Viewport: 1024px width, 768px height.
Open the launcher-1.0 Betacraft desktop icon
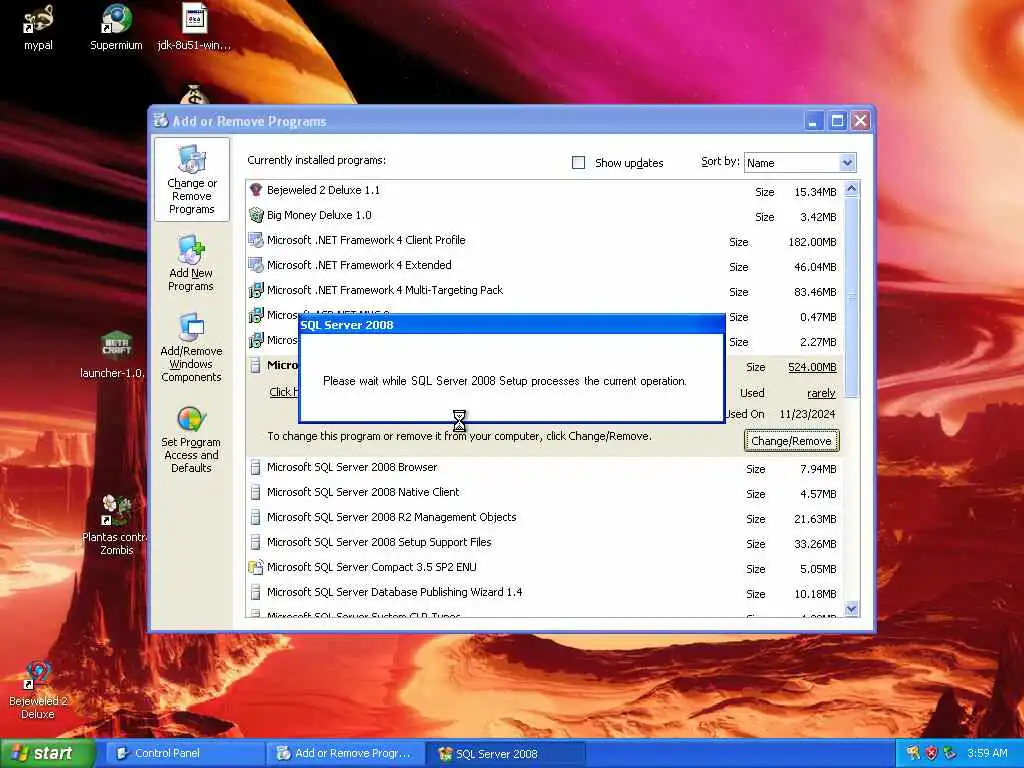(x=115, y=353)
